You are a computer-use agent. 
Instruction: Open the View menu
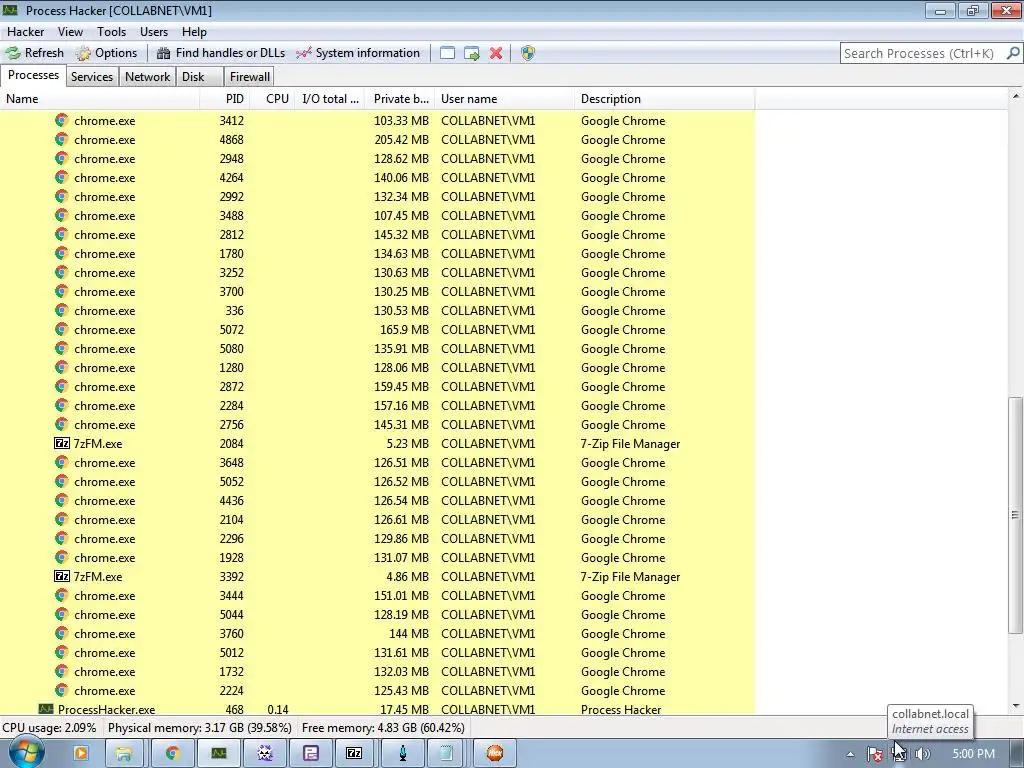[70, 31]
